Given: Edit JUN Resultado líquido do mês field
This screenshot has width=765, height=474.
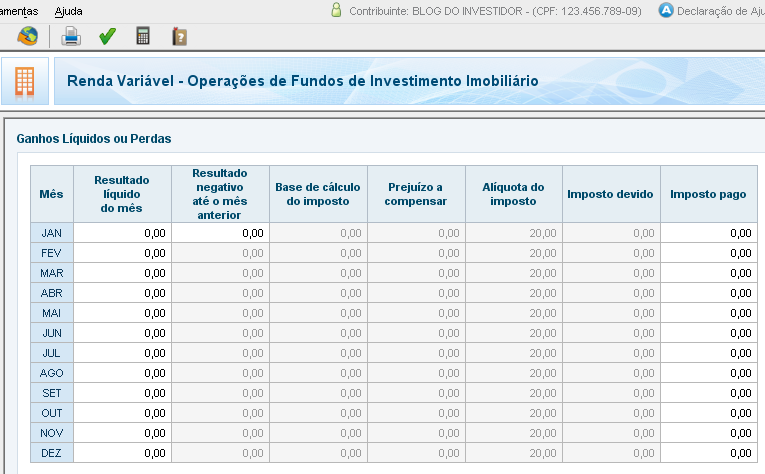Looking at the screenshot, I should coord(122,333).
